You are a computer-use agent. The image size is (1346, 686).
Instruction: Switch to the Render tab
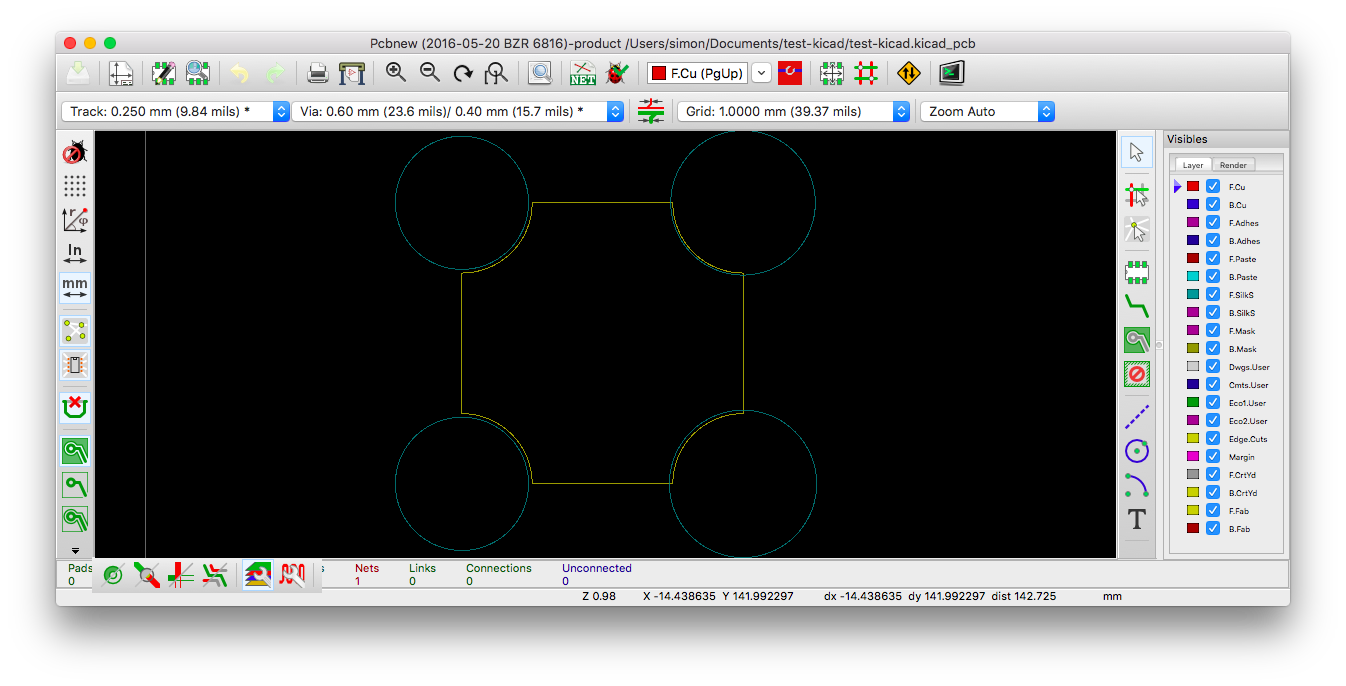pyautogui.click(x=1233, y=165)
